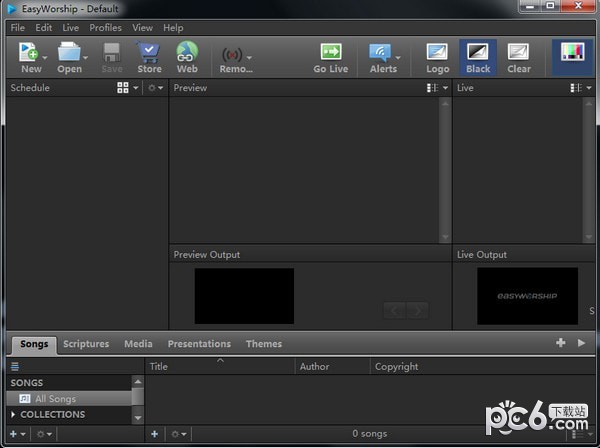Open the Profiles menu
600x448 pixels.
pos(105,28)
